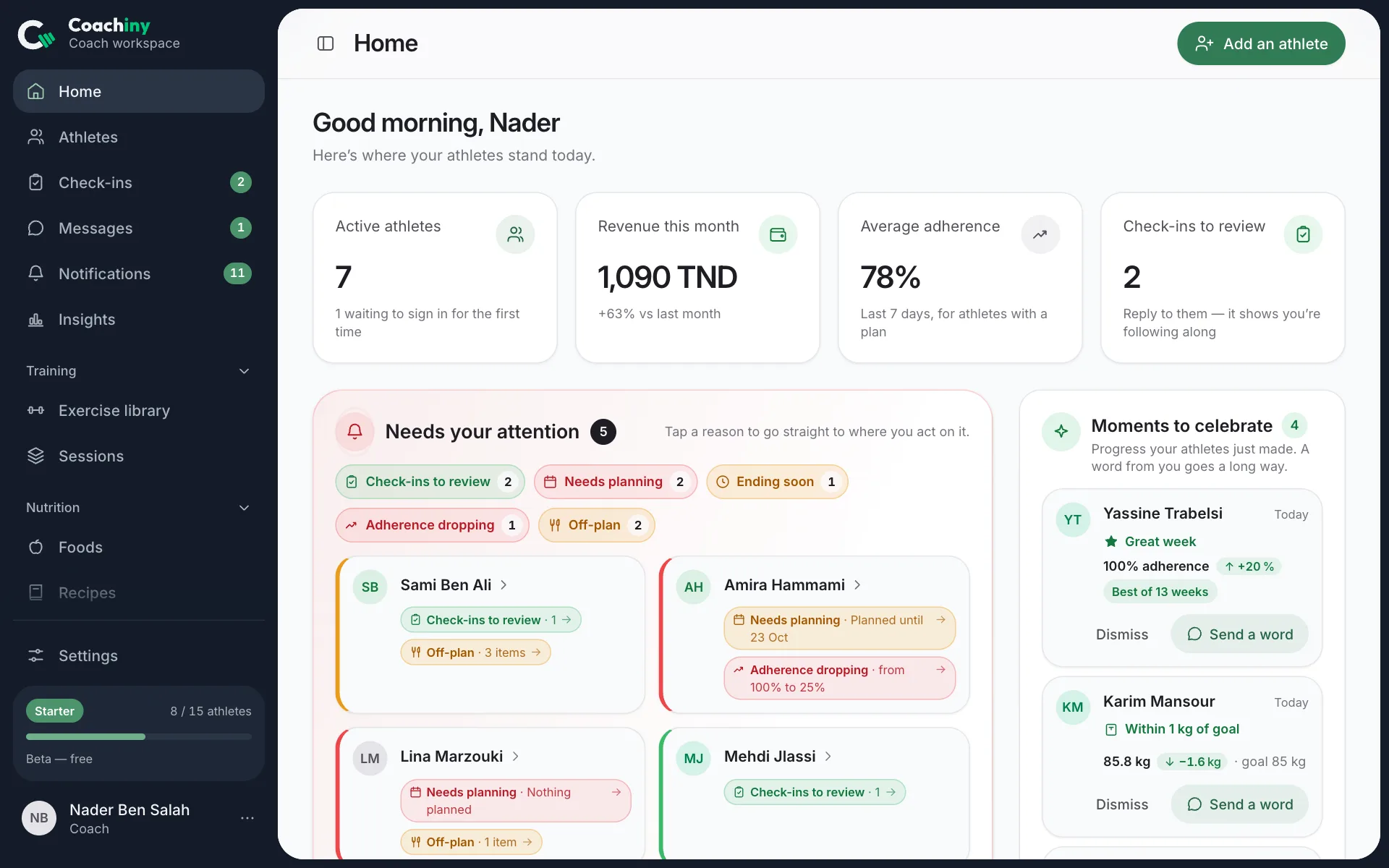The height and width of the screenshot is (868, 1389).
Task: Click the Moments to celebrate sparkle icon
Action: (1061, 432)
